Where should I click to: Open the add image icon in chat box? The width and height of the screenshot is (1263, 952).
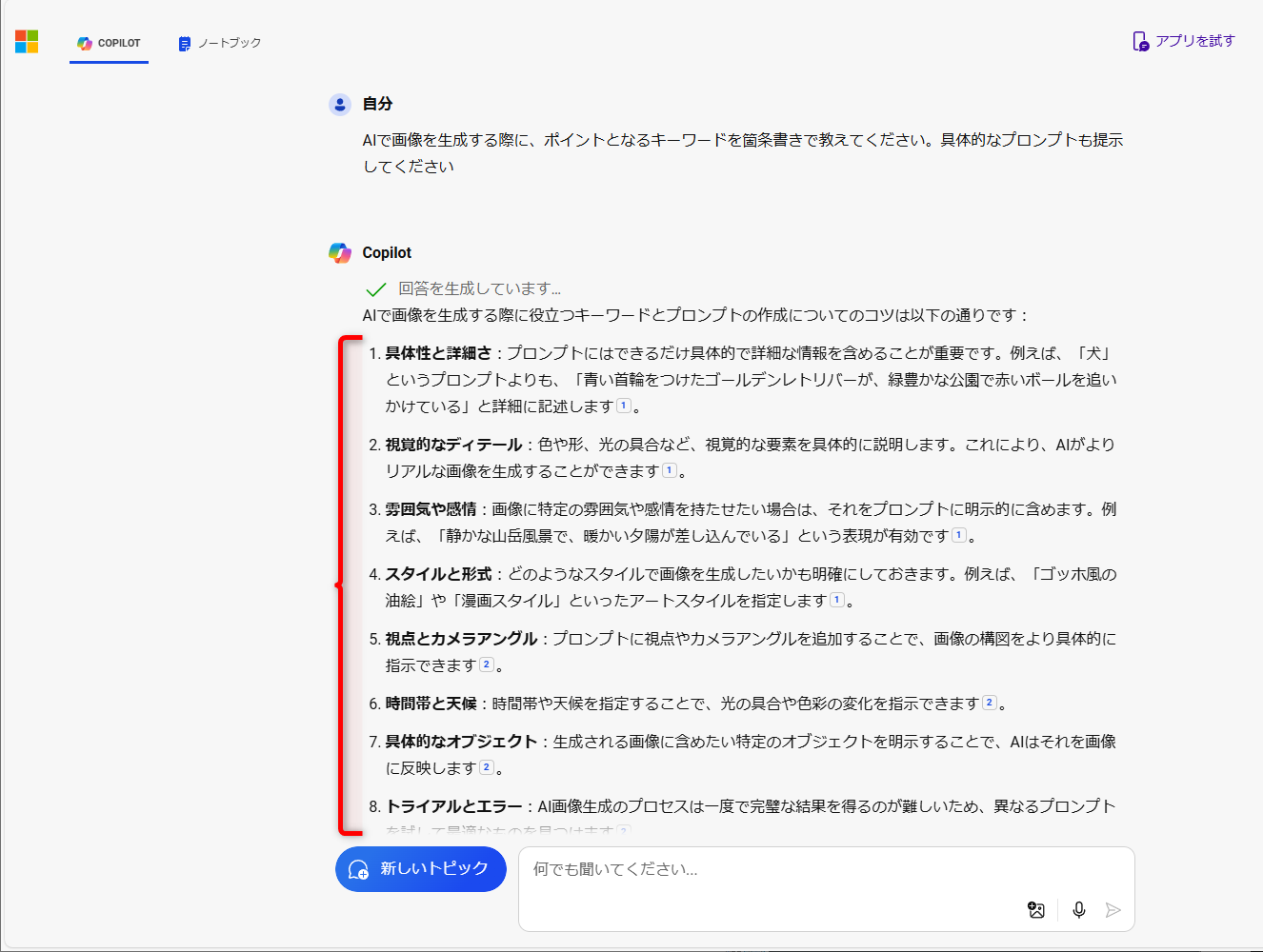coord(1037,910)
